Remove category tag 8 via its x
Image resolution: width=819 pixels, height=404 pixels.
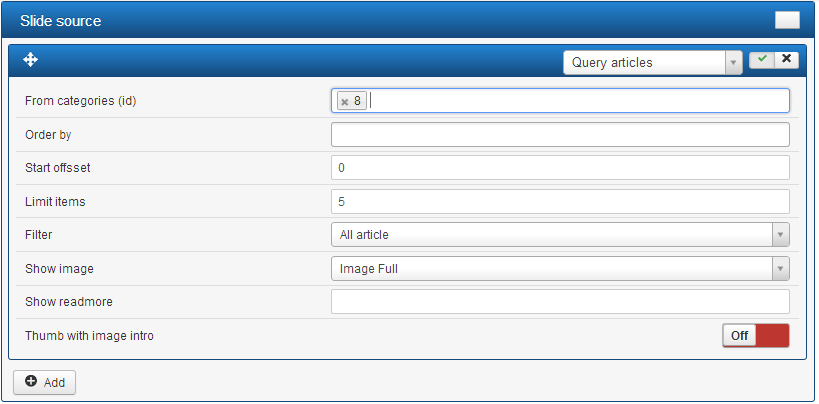point(345,102)
